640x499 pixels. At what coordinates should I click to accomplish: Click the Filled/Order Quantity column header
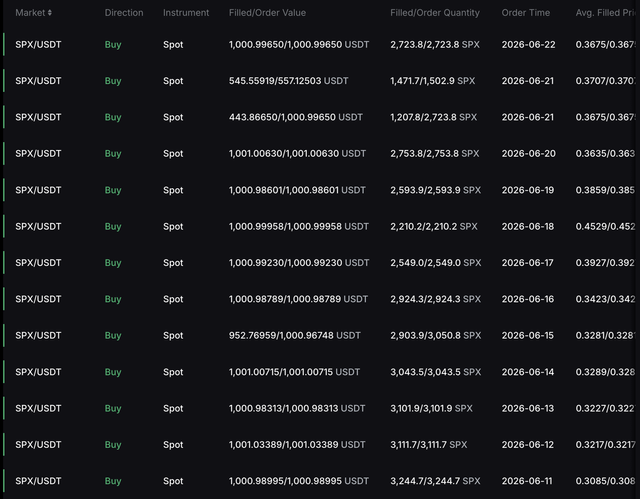[435, 13]
